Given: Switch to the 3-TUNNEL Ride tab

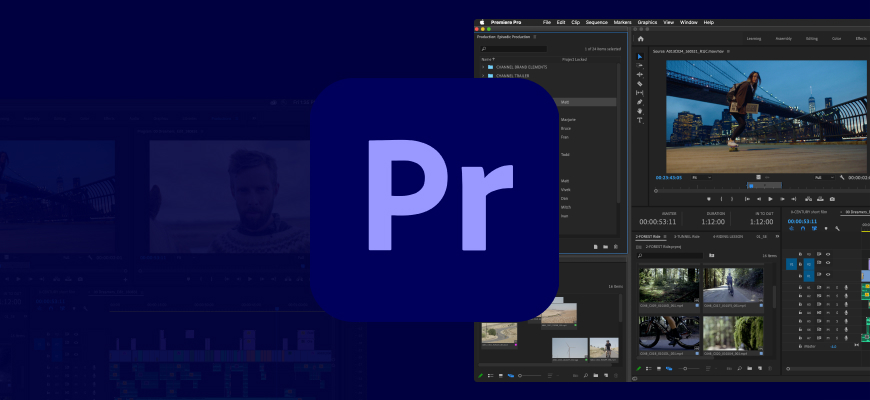Looking at the screenshot, I should (686, 236).
